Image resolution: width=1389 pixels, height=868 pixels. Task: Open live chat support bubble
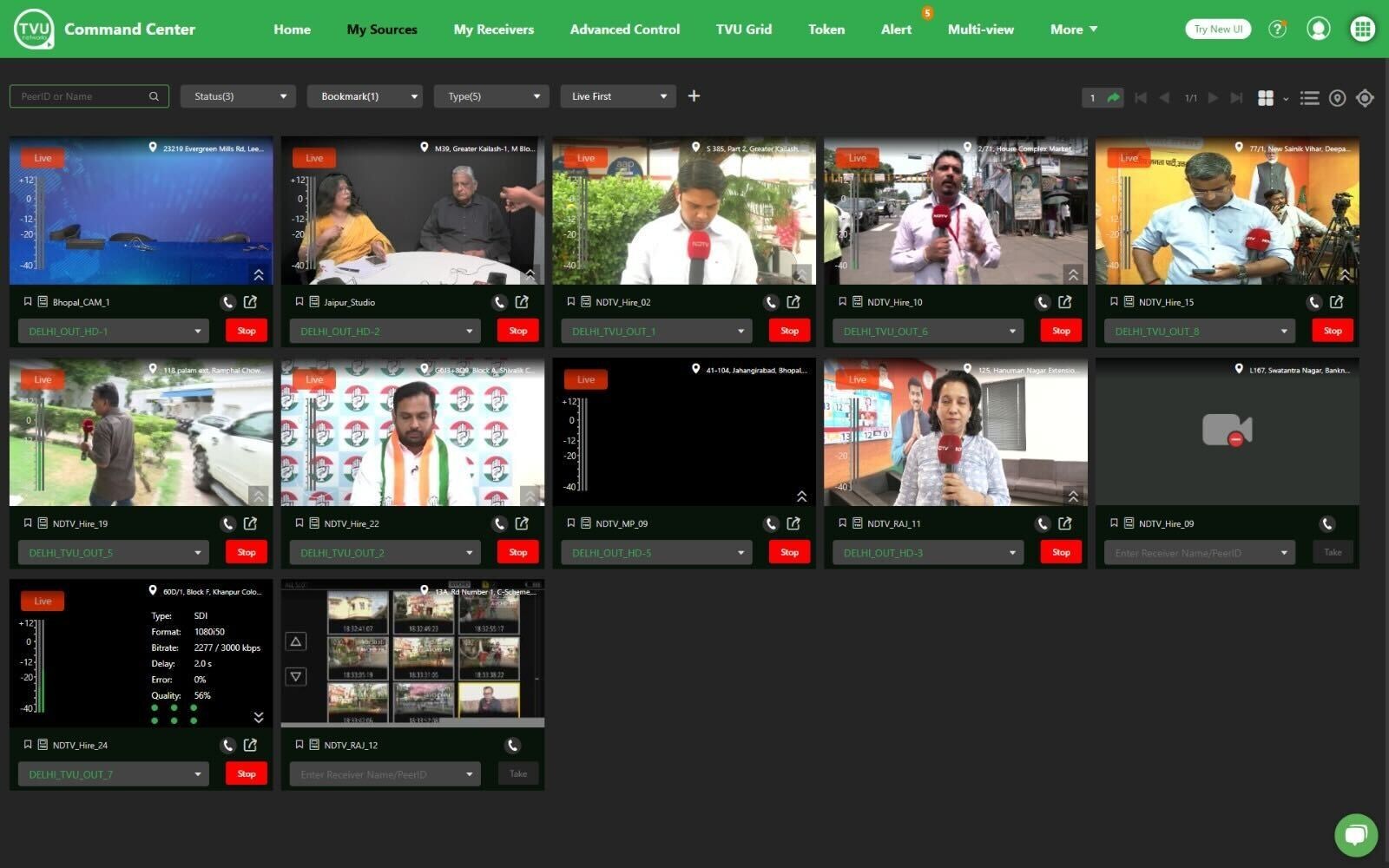1355,835
